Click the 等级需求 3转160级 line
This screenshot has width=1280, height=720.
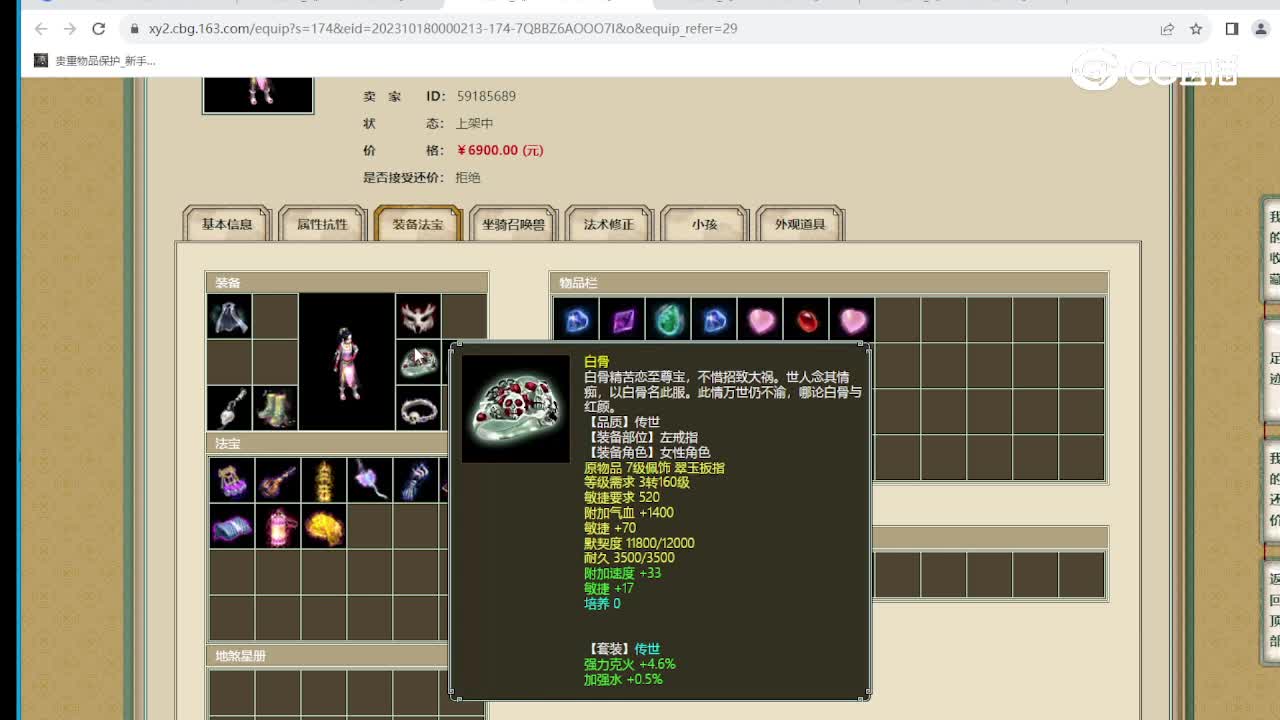637,482
